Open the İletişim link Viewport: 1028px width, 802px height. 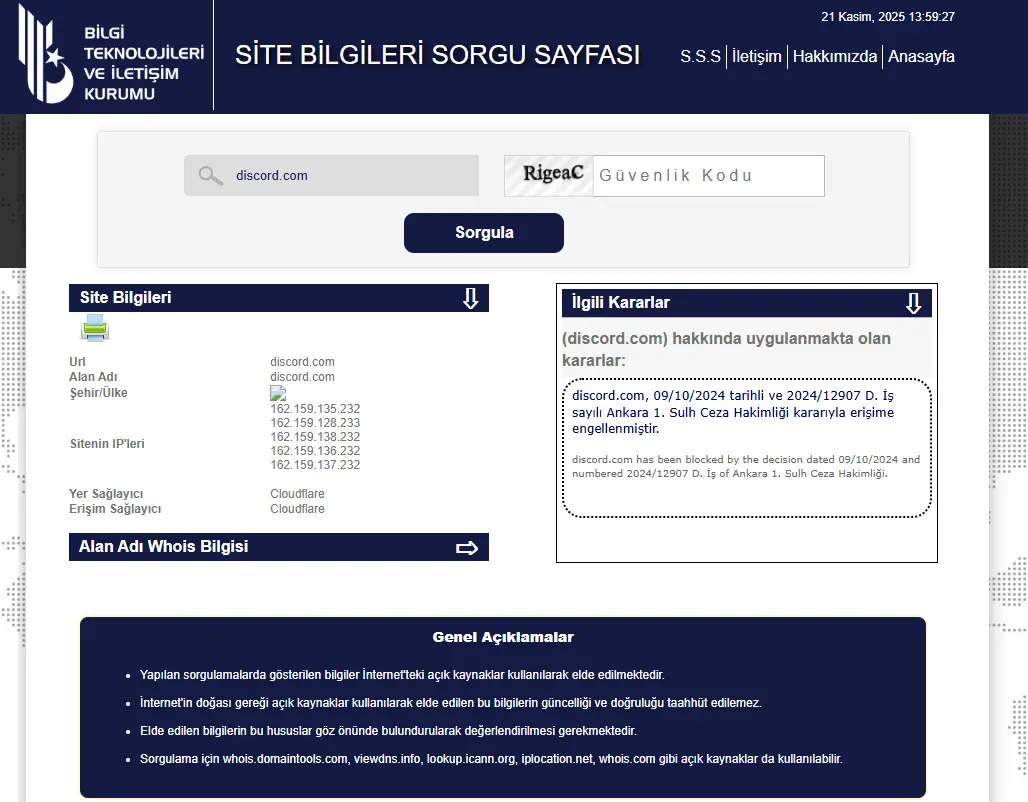pos(756,57)
